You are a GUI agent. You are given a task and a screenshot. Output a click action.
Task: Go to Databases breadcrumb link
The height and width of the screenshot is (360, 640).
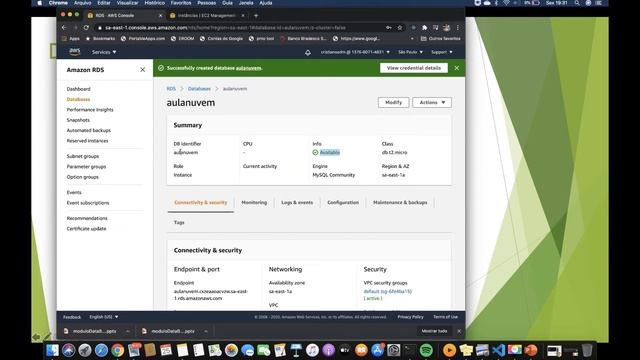click(x=199, y=89)
